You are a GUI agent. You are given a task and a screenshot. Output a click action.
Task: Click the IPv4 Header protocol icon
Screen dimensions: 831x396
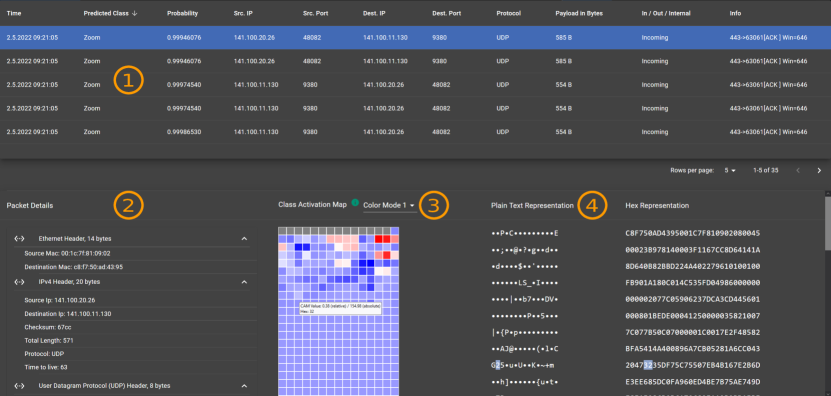pyautogui.click(x=19, y=281)
